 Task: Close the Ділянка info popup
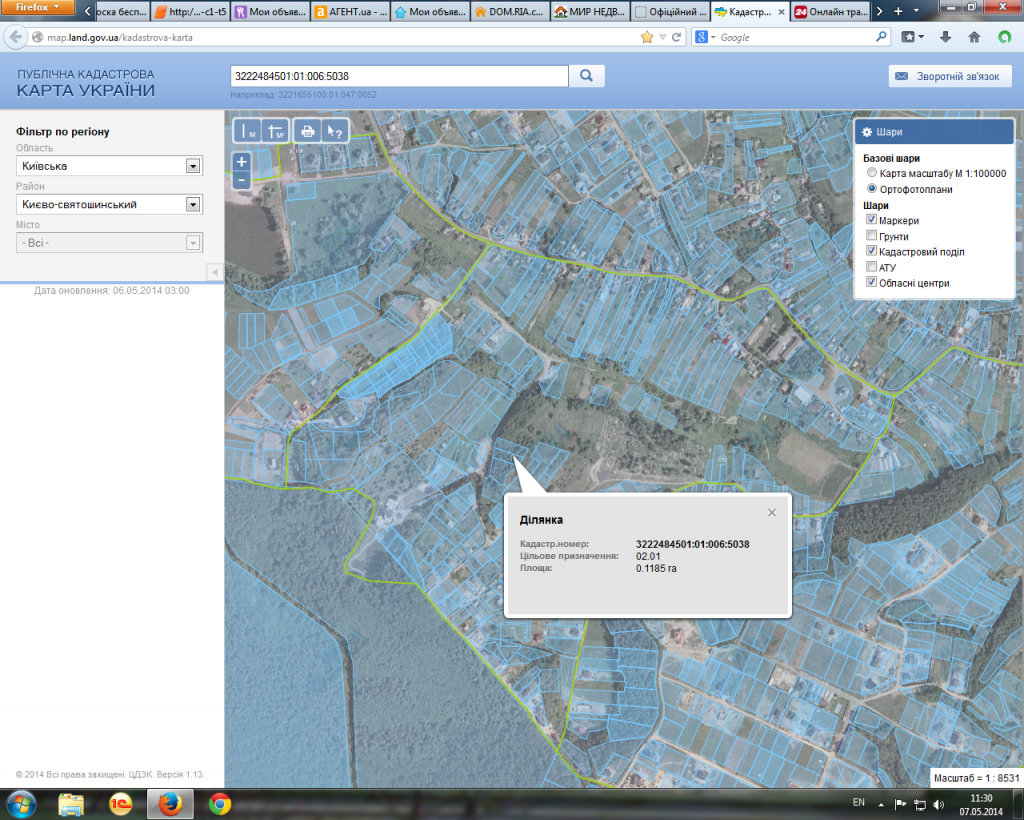771,512
